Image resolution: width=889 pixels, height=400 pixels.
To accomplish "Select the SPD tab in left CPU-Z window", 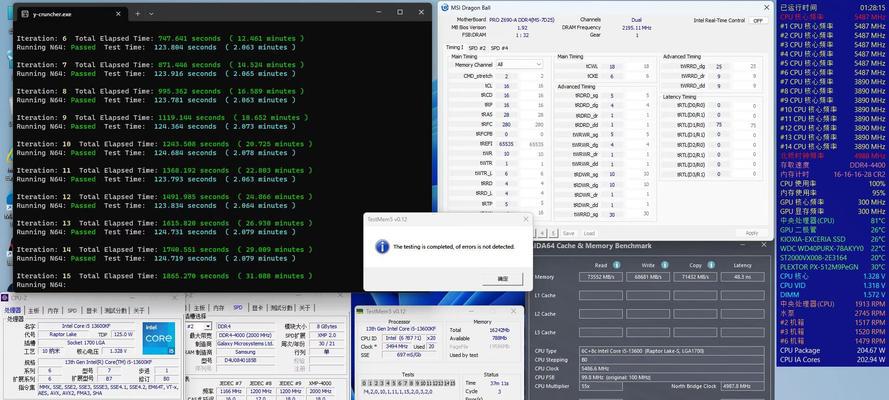I will coord(72,310).
